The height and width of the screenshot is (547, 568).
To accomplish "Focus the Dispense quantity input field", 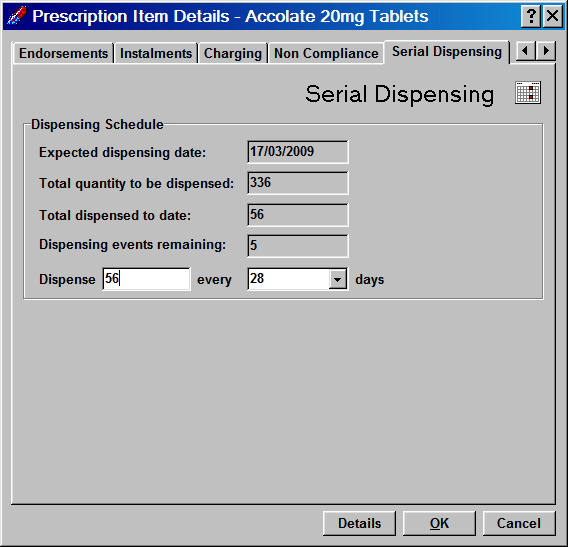I will coord(146,279).
